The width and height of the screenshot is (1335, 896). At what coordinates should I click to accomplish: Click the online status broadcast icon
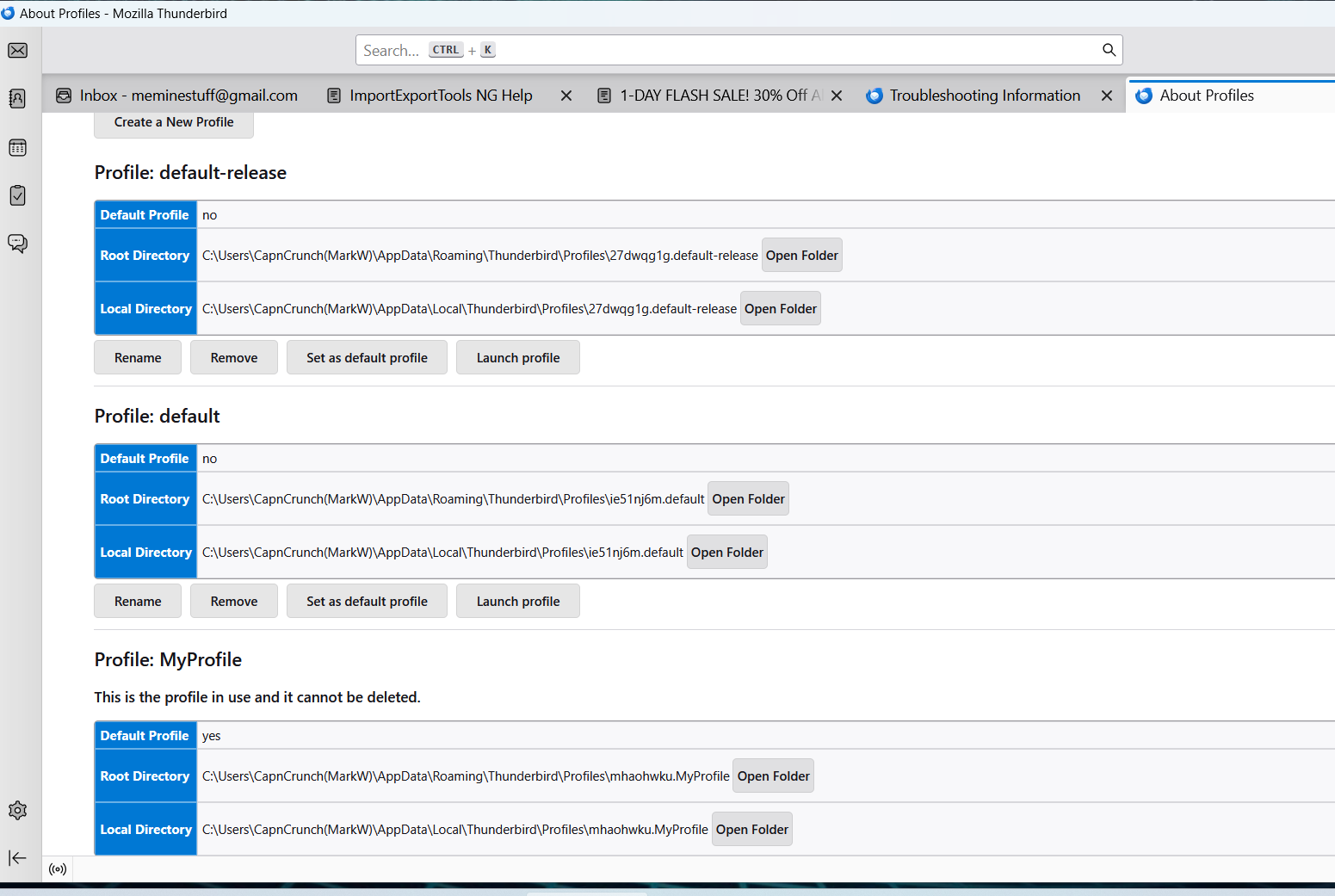tap(58, 869)
